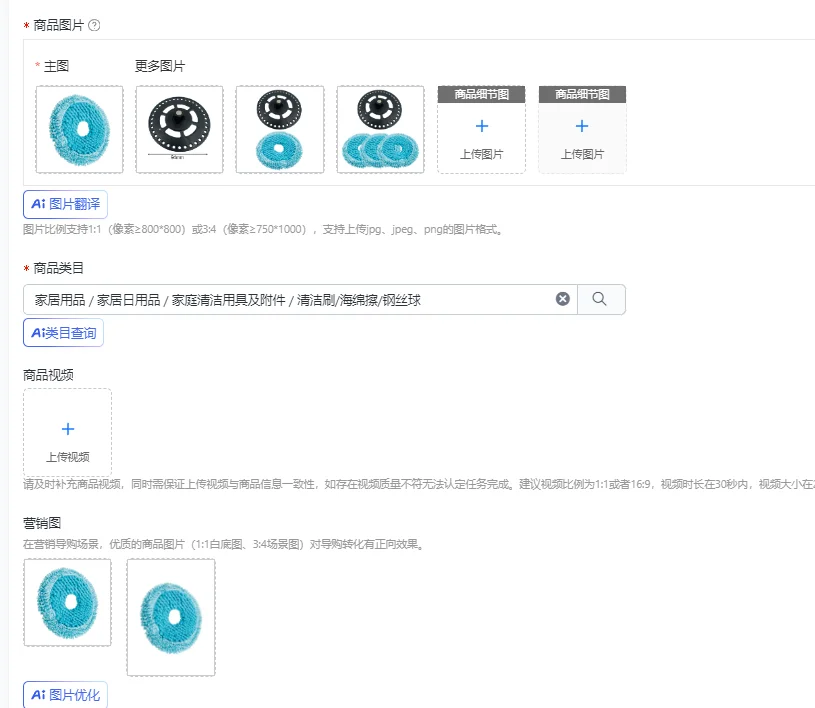Click the plus icon to upload video
Image resolution: width=815 pixels, height=708 pixels.
point(68,429)
